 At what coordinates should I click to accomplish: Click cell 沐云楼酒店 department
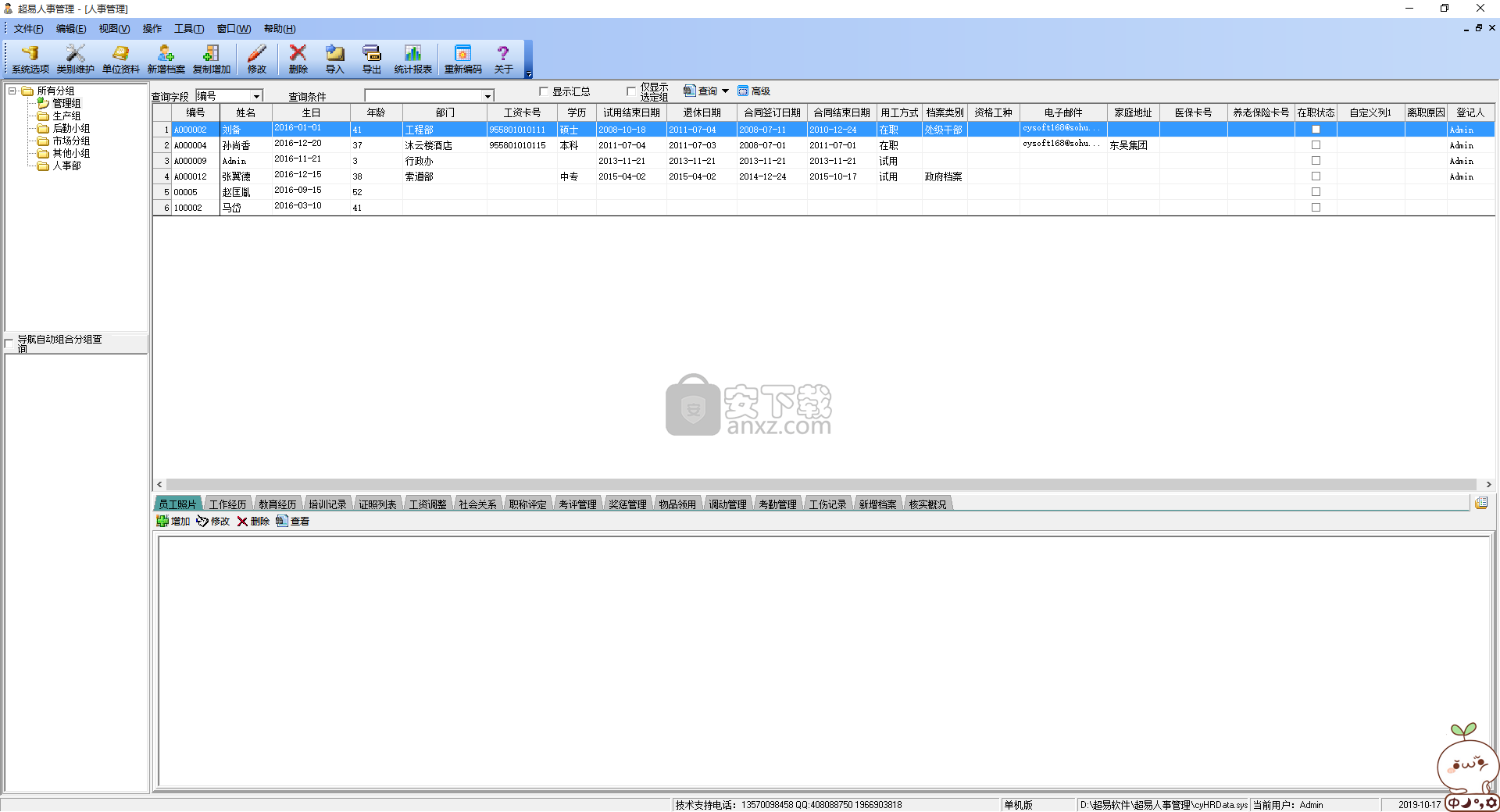click(445, 145)
